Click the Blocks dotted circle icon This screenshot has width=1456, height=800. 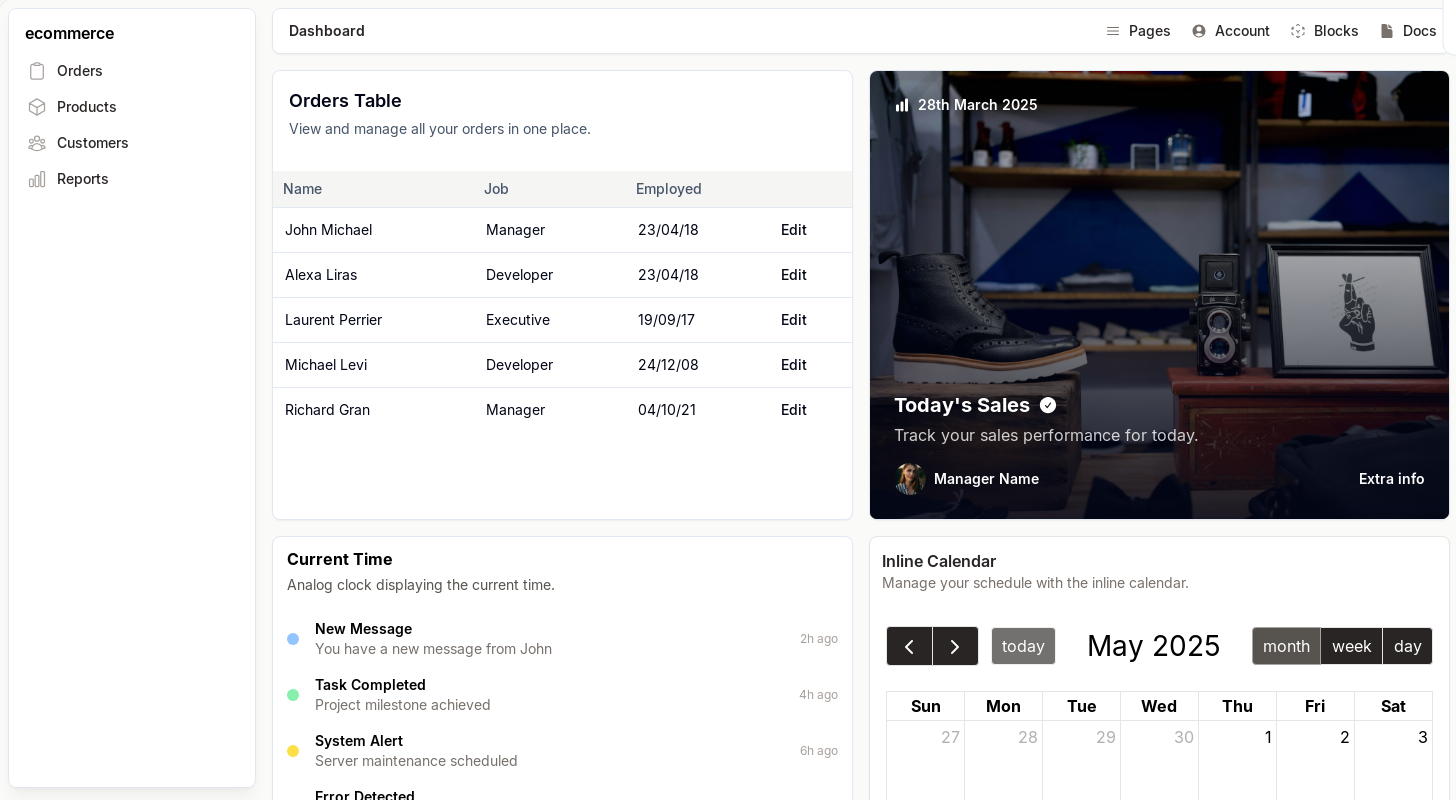[1298, 31]
